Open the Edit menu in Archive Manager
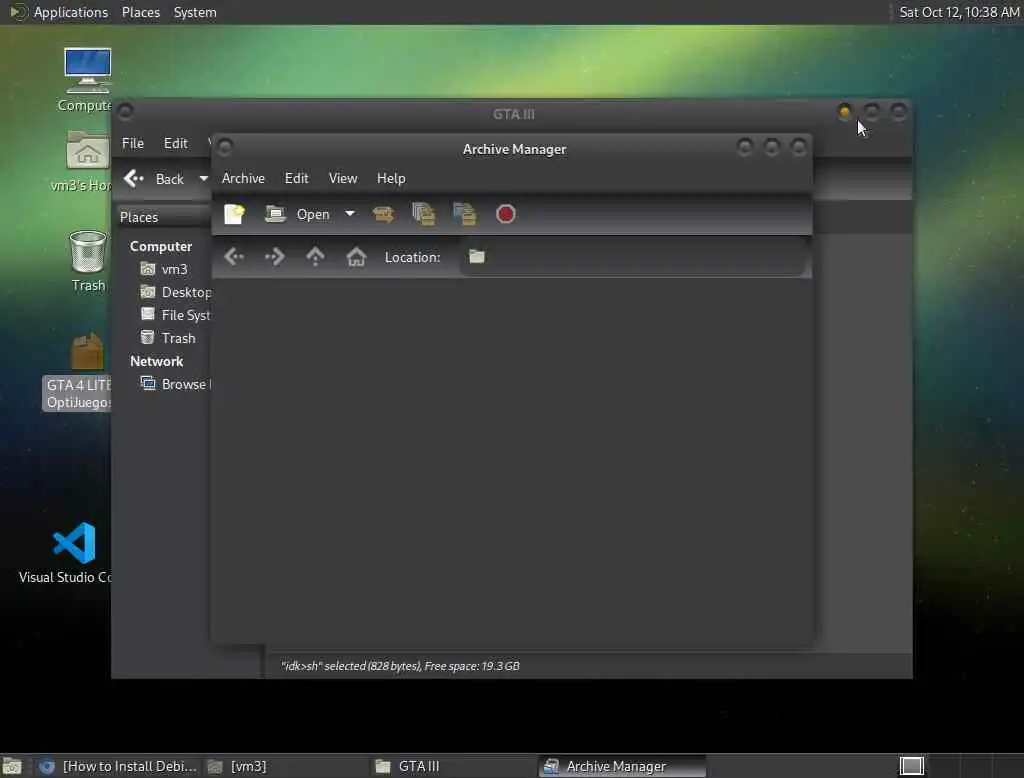 (x=296, y=178)
